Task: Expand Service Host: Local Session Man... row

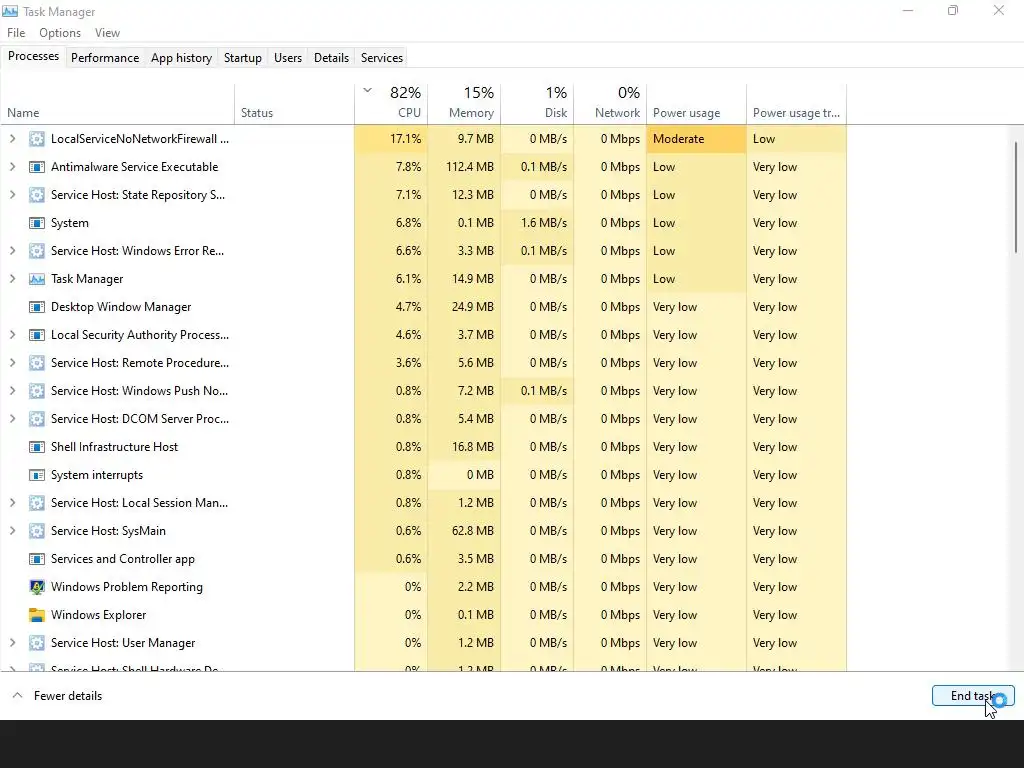Action: (x=12, y=503)
